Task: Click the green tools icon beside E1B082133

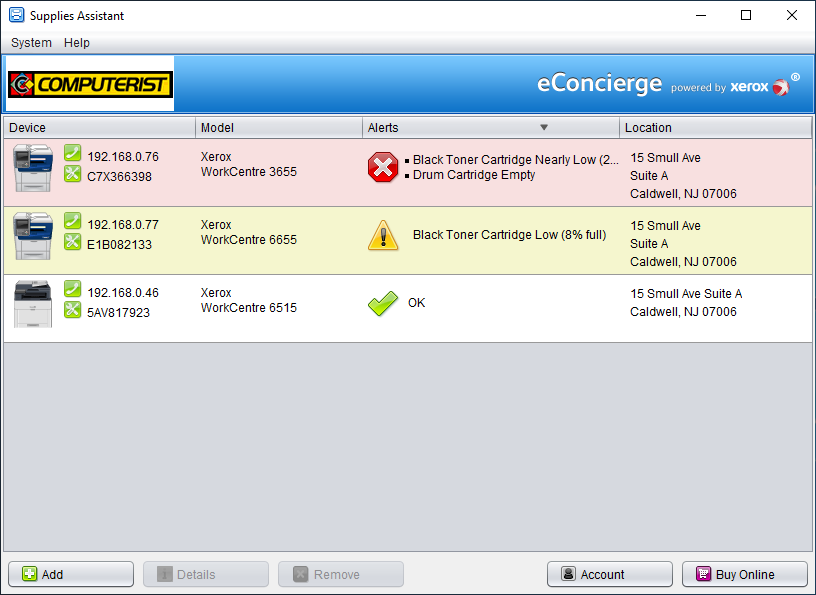Action: [72, 242]
